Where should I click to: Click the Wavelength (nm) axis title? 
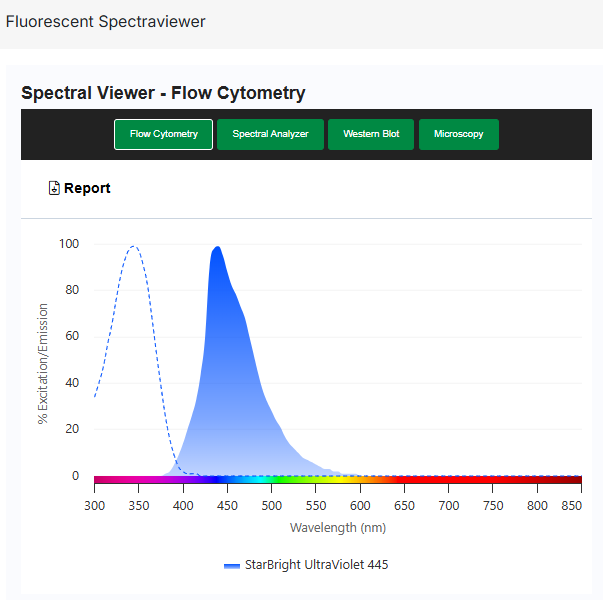pyautogui.click(x=337, y=527)
